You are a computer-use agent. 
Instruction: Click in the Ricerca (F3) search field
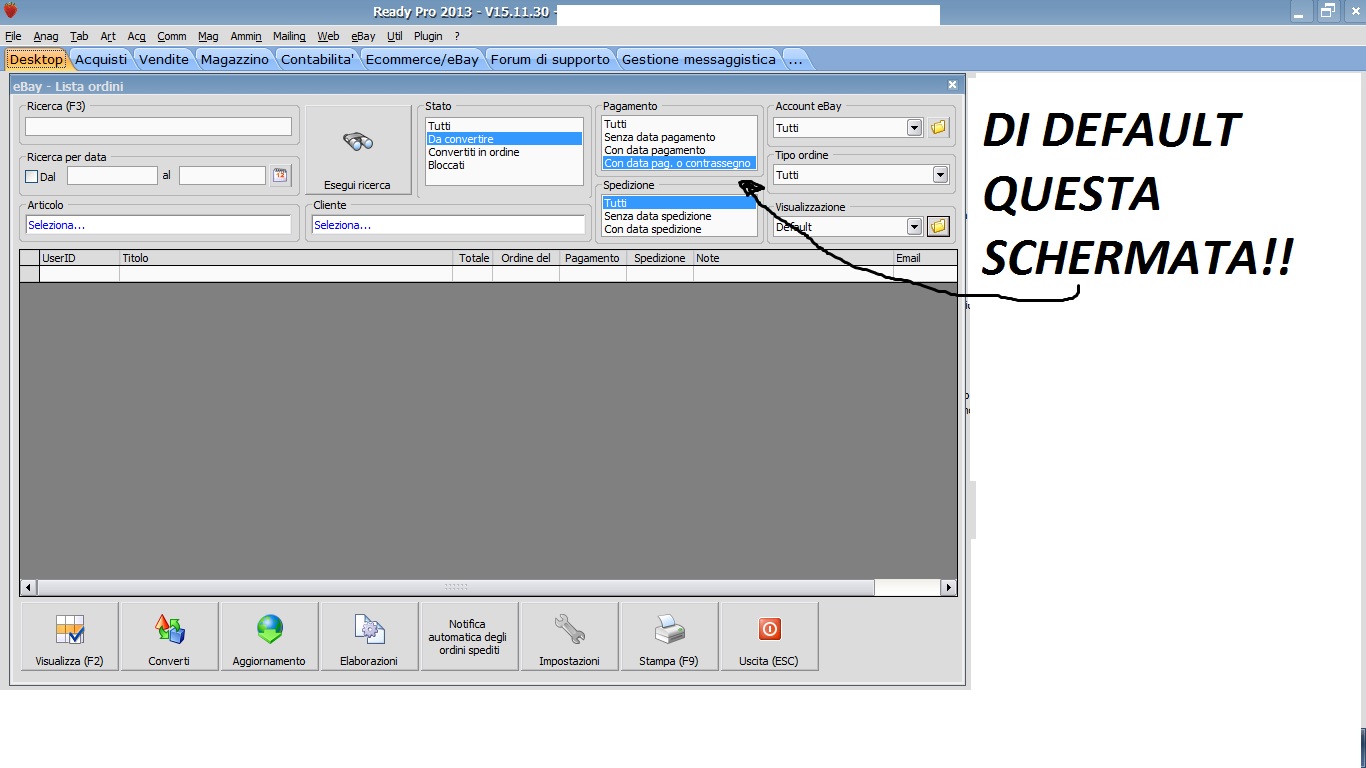(x=158, y=126)
